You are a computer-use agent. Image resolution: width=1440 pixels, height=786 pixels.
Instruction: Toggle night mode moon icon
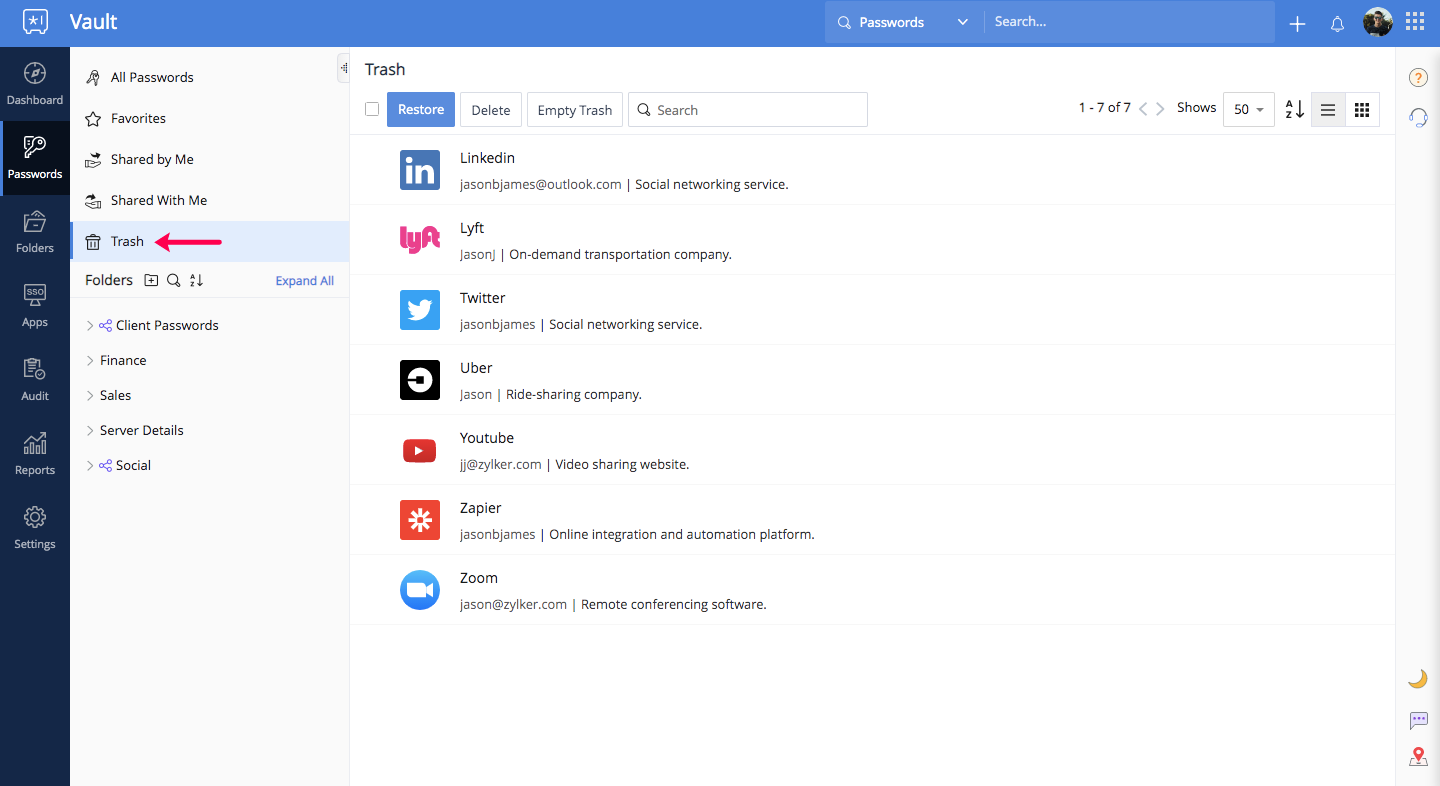point(1417,679)
